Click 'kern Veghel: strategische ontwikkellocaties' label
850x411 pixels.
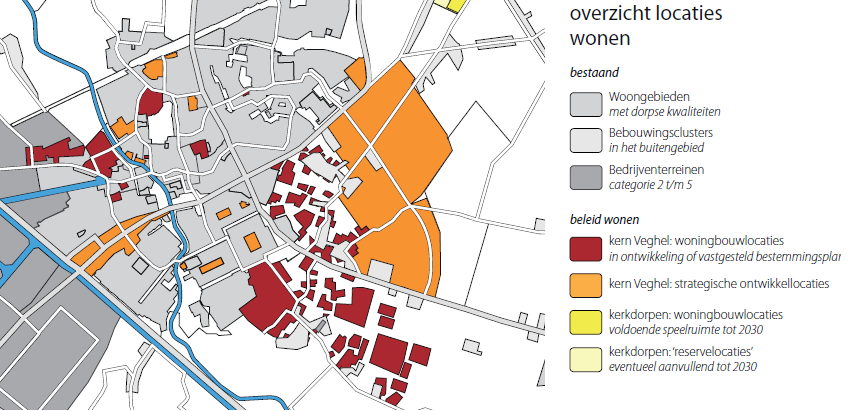pos(719,284)
